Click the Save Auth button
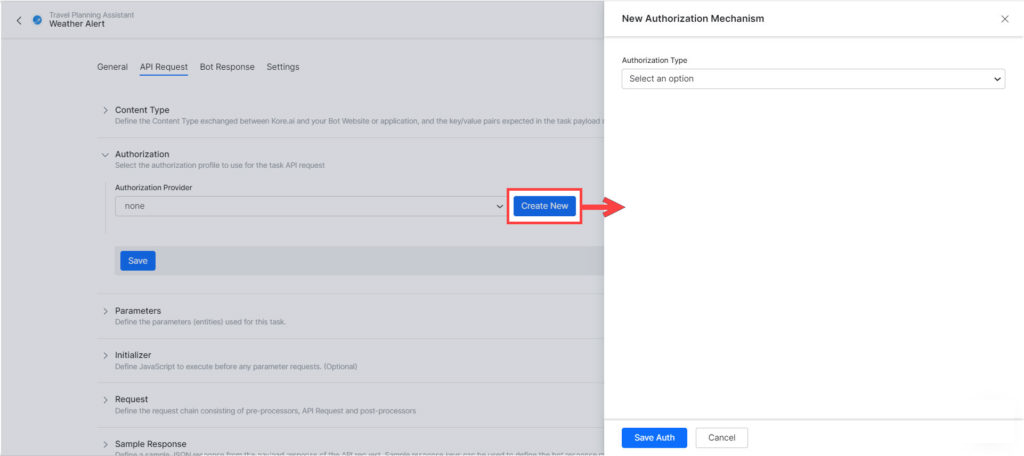This screenshot has width=1024, height=456. pos(654,438)
